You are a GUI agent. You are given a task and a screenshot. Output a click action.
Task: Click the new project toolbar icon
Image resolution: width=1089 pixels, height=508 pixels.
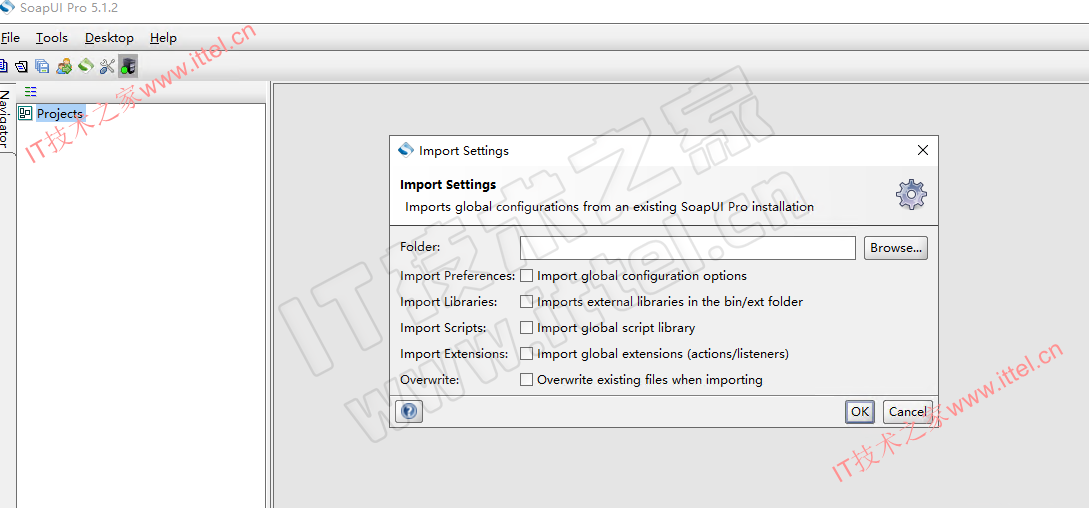pyautogui.click(x=3, y=67)
